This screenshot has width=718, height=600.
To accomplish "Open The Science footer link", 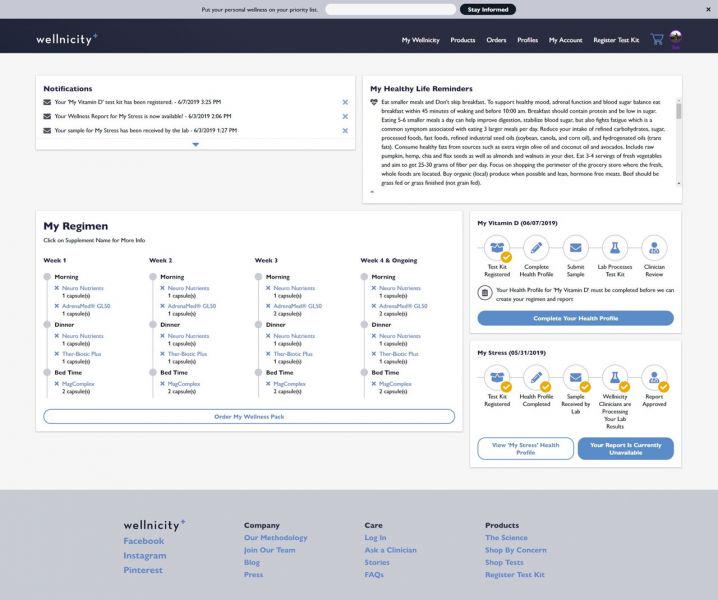I will point(506,538).
